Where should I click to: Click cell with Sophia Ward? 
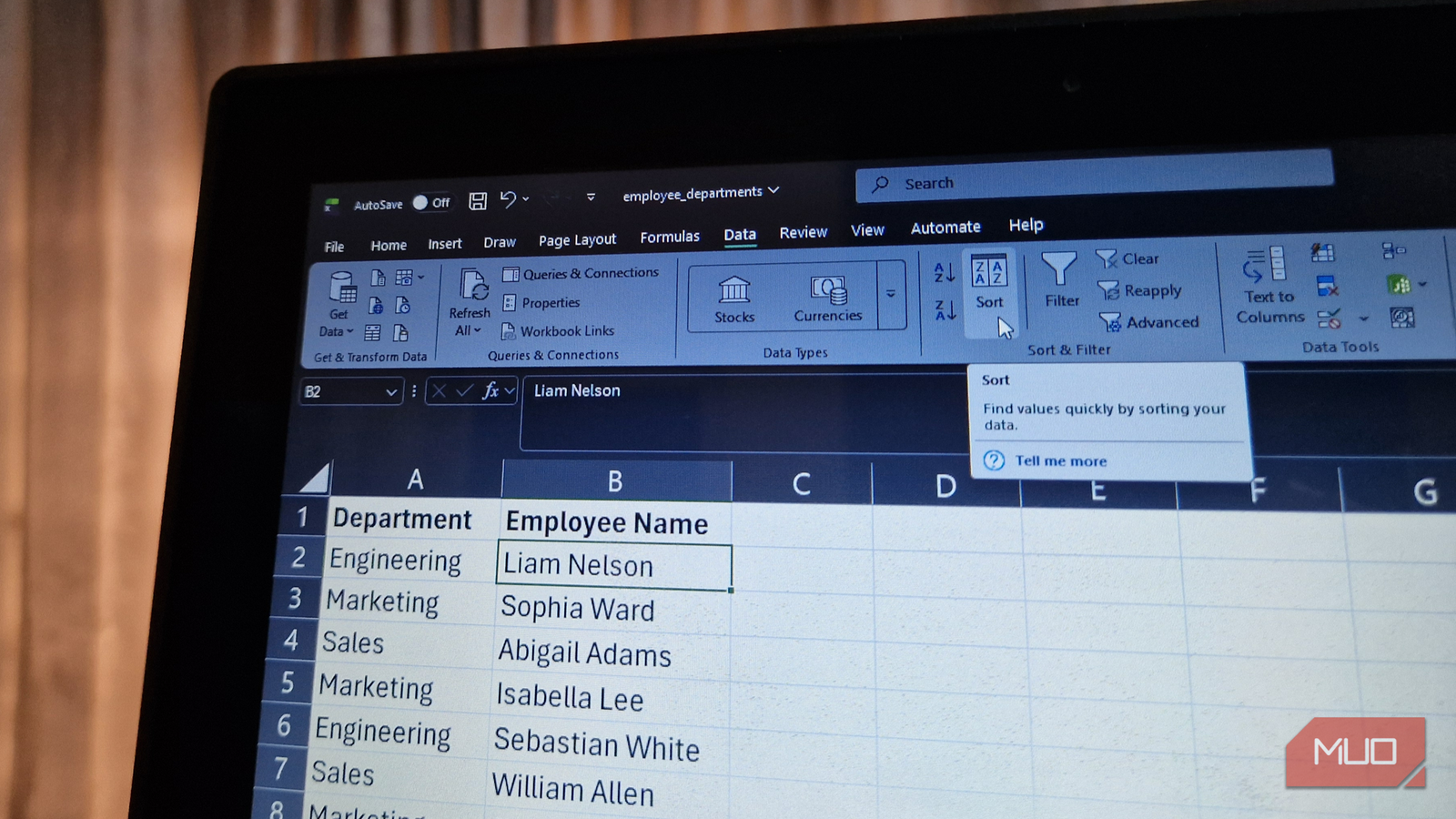[612, 609]
